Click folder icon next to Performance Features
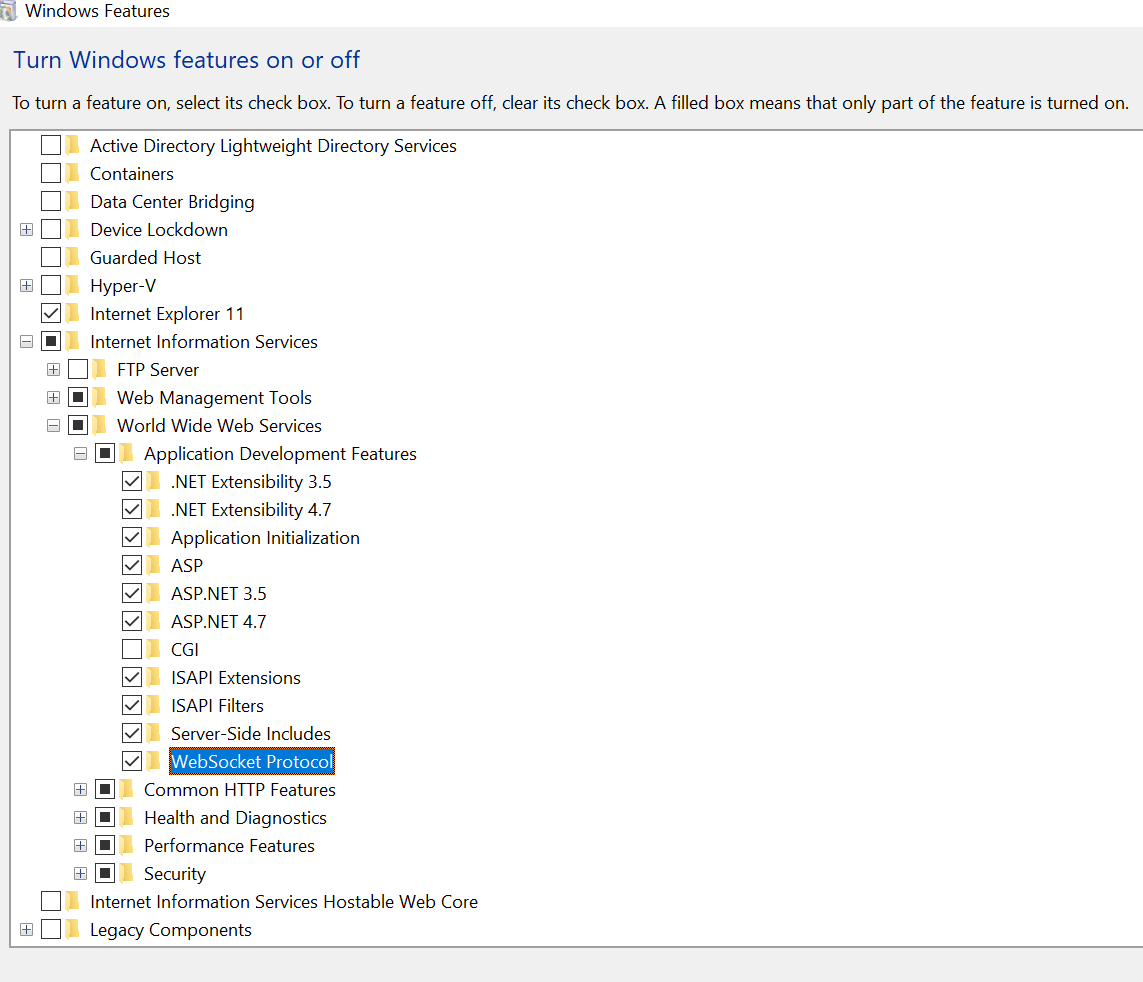 coord(126,846)
